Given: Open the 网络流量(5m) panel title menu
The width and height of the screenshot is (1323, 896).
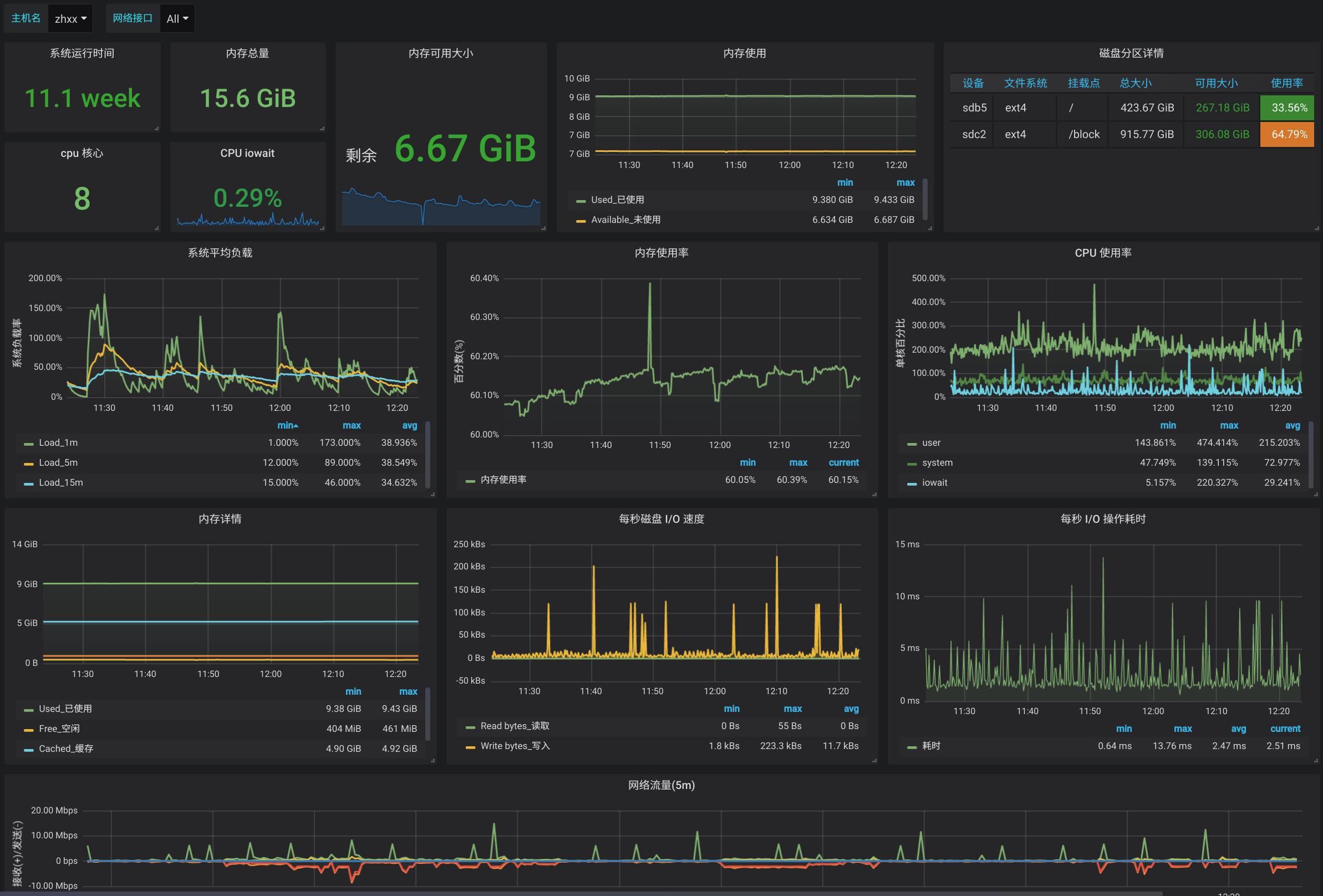Looking at the screenshot, I should (661, 786).
